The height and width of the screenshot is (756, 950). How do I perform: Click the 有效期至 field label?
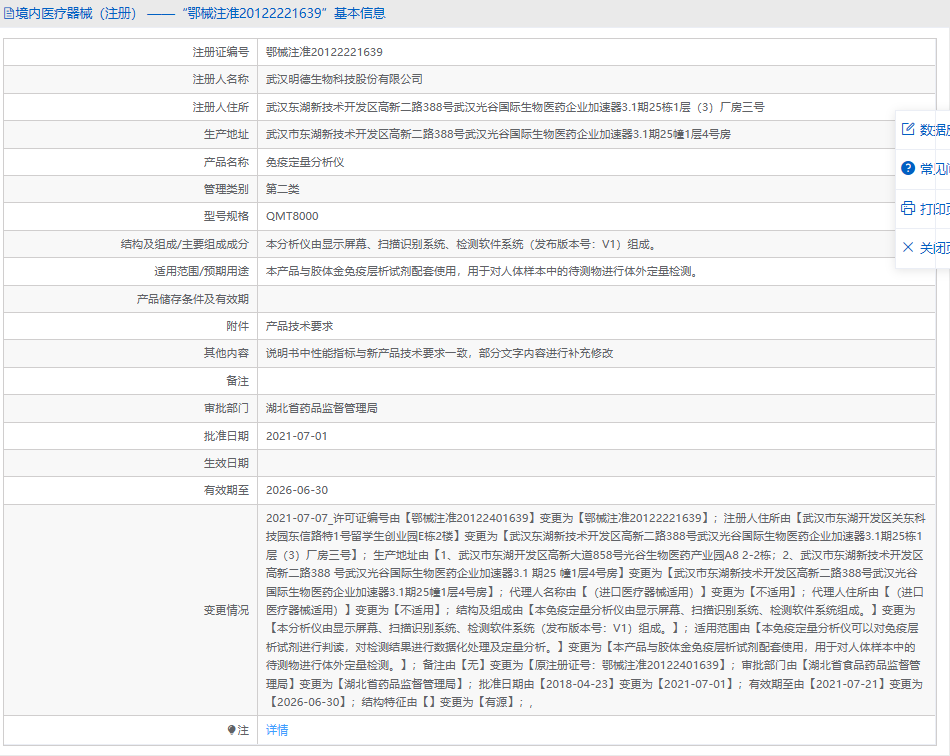click(x=226, y=490)
